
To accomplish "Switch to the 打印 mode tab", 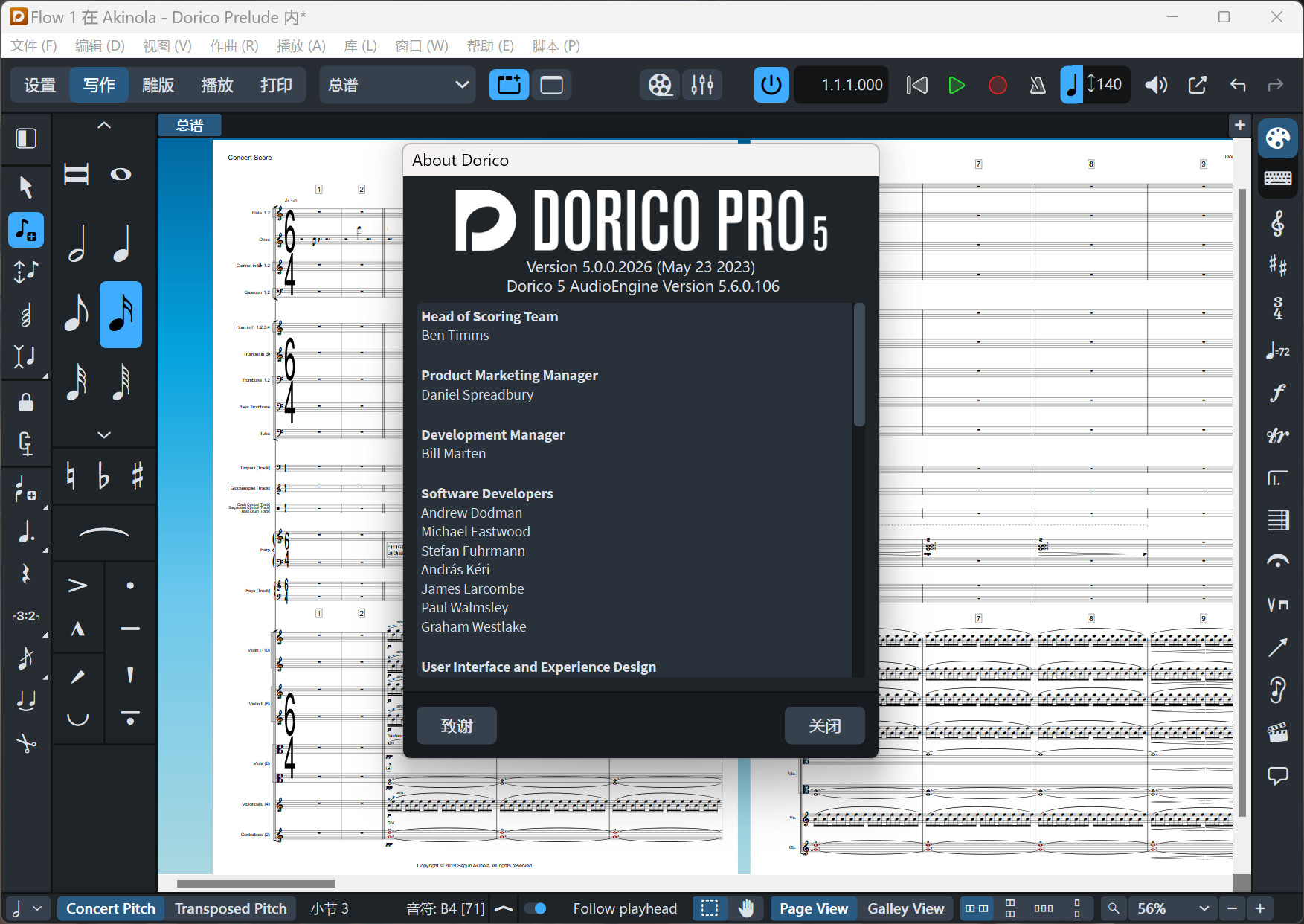I will point(276,85).
